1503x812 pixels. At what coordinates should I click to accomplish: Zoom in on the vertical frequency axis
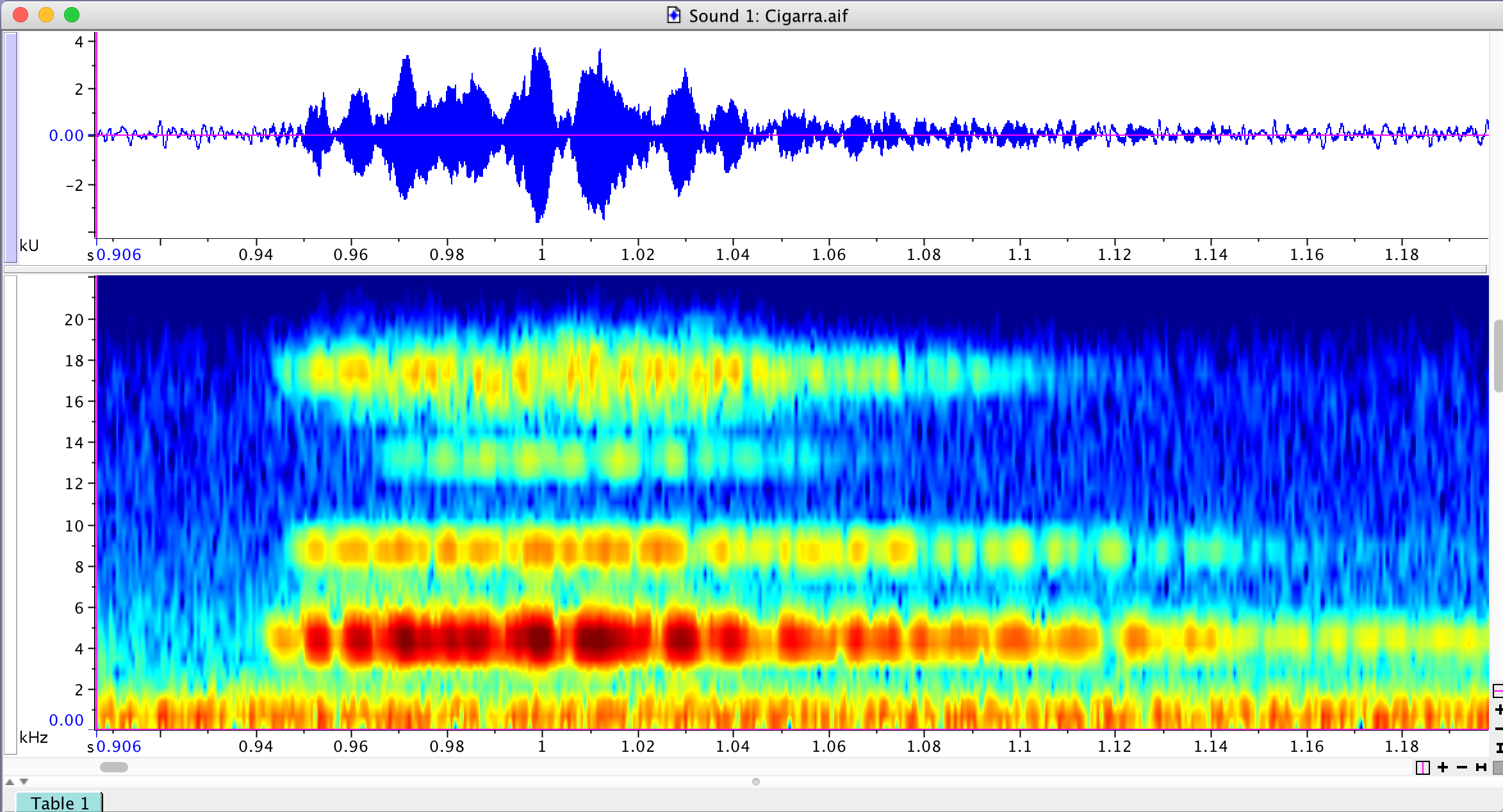(1499, 710)
